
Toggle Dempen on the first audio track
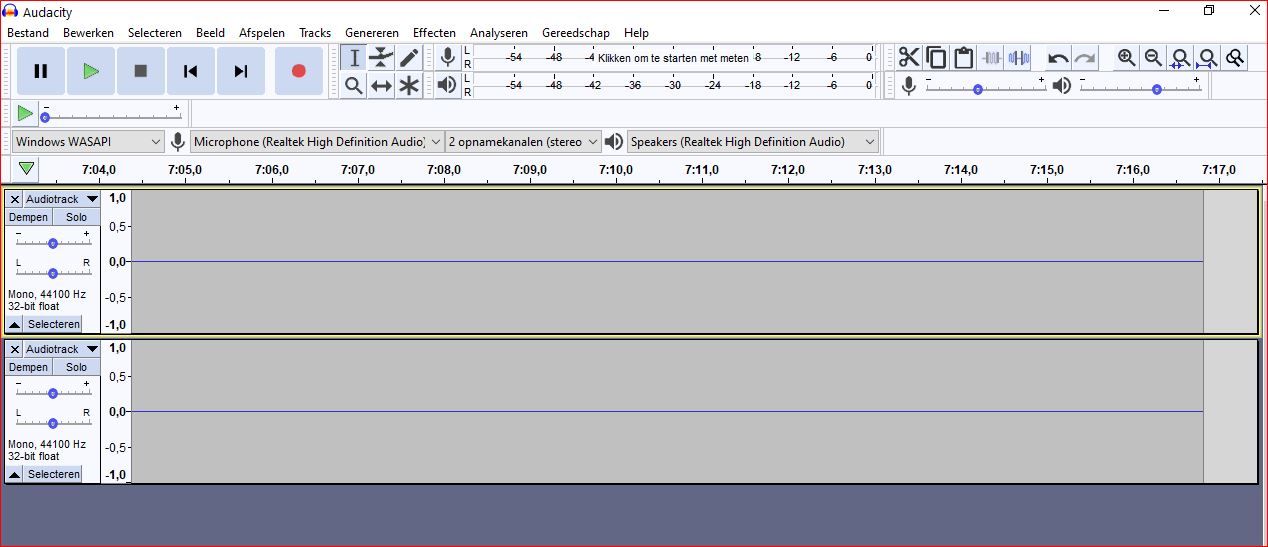pyautogui.click(x=28, y=217)
